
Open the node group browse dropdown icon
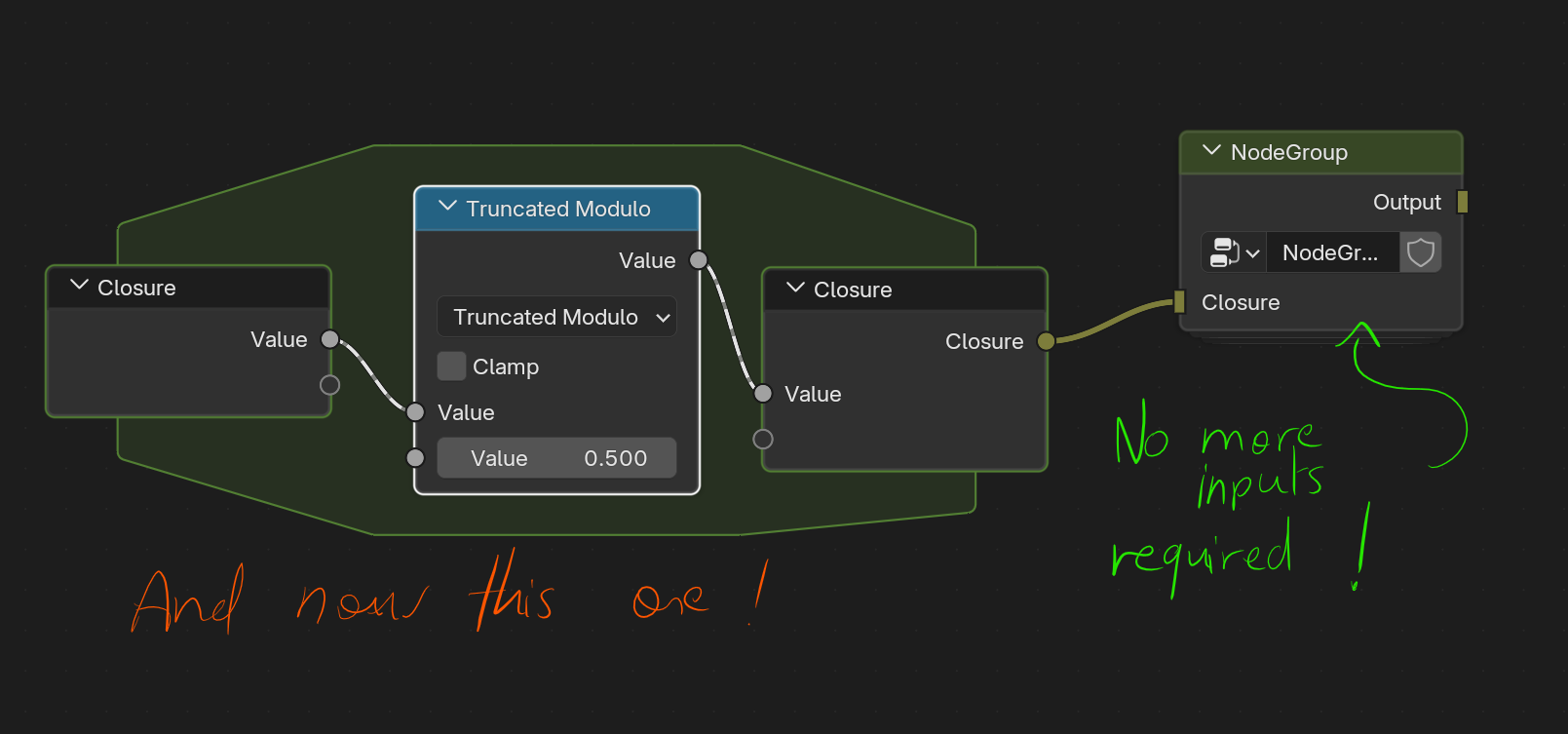click(x=1234, y=252)
